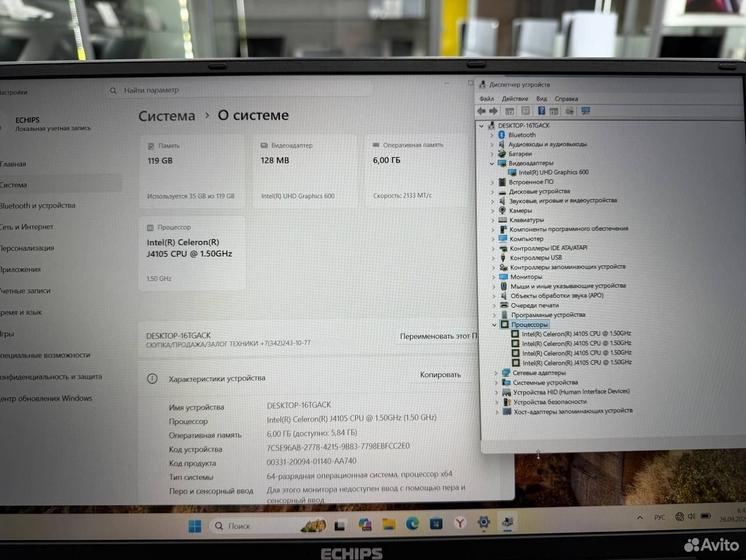Click the Батареи battery icon

coord(501,154)
